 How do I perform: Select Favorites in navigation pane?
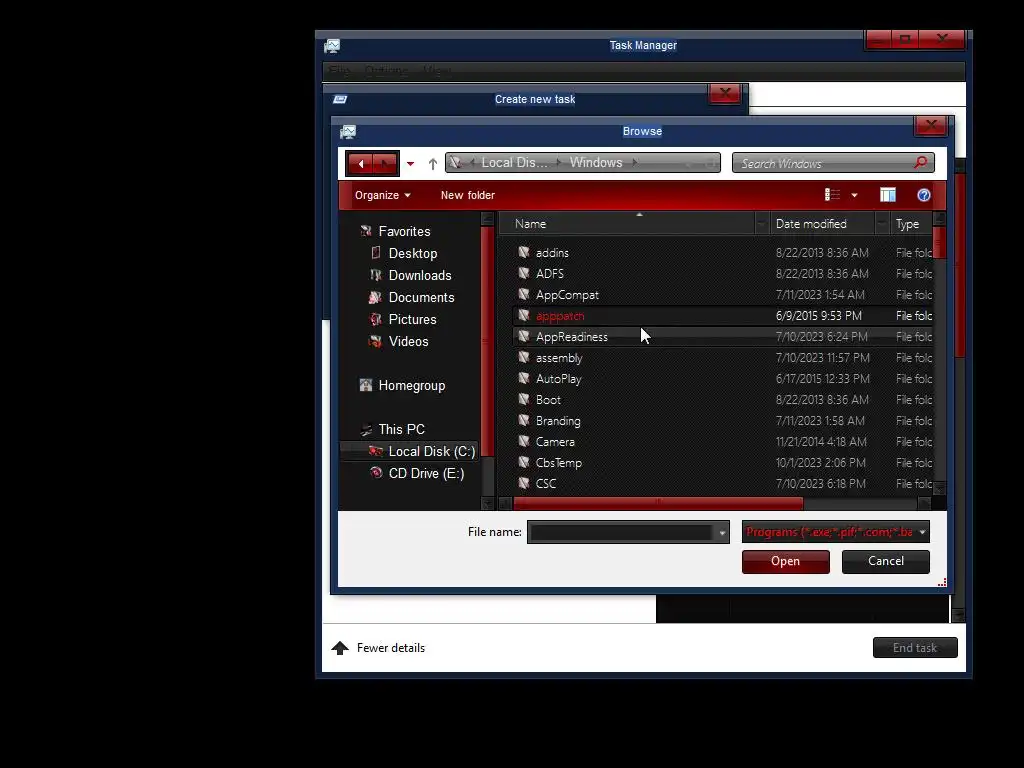click(x=404, y=231)
